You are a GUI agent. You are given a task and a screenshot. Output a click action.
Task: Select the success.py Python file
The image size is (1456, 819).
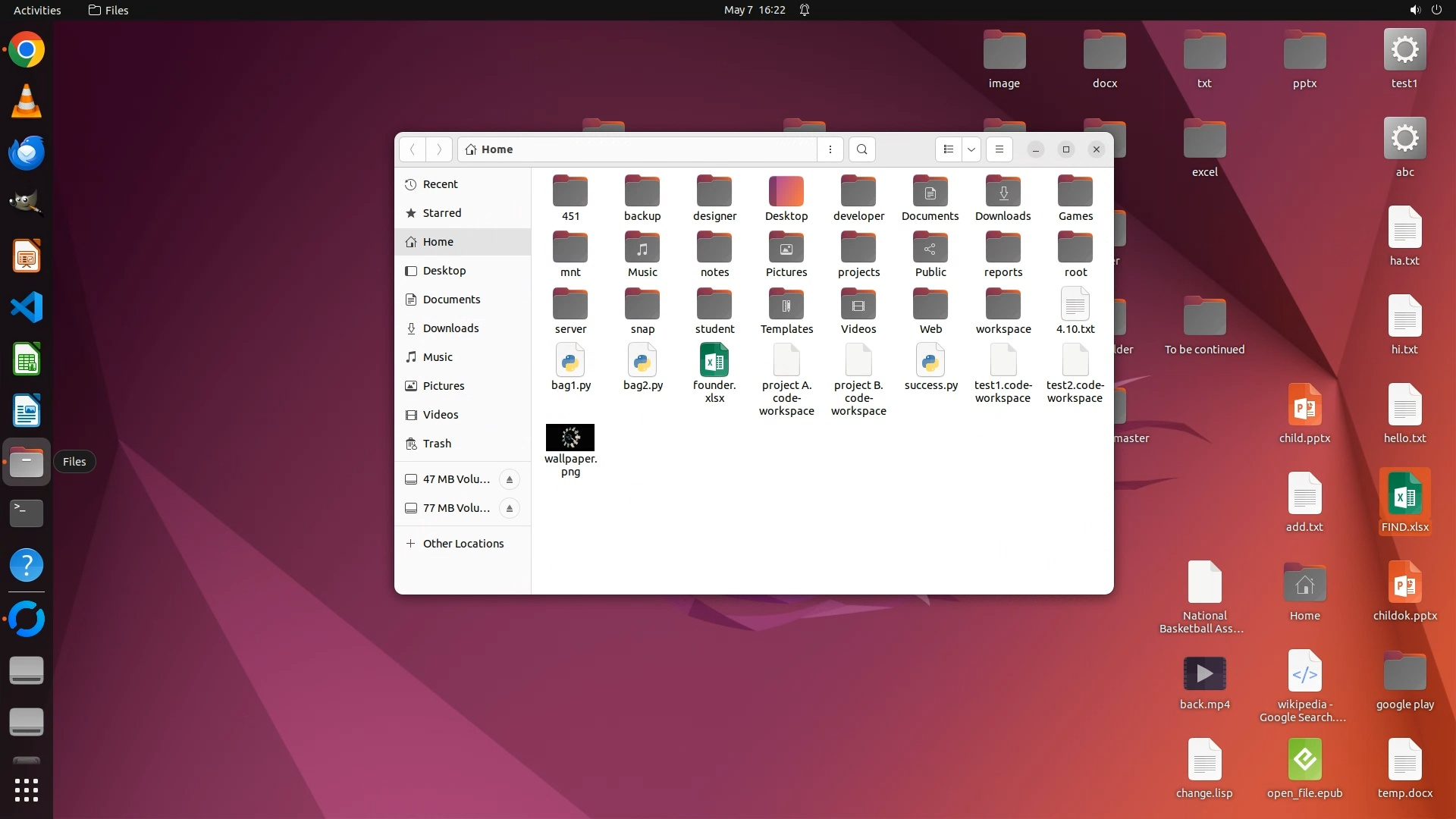pyautogui.click(x=930, y=362)
